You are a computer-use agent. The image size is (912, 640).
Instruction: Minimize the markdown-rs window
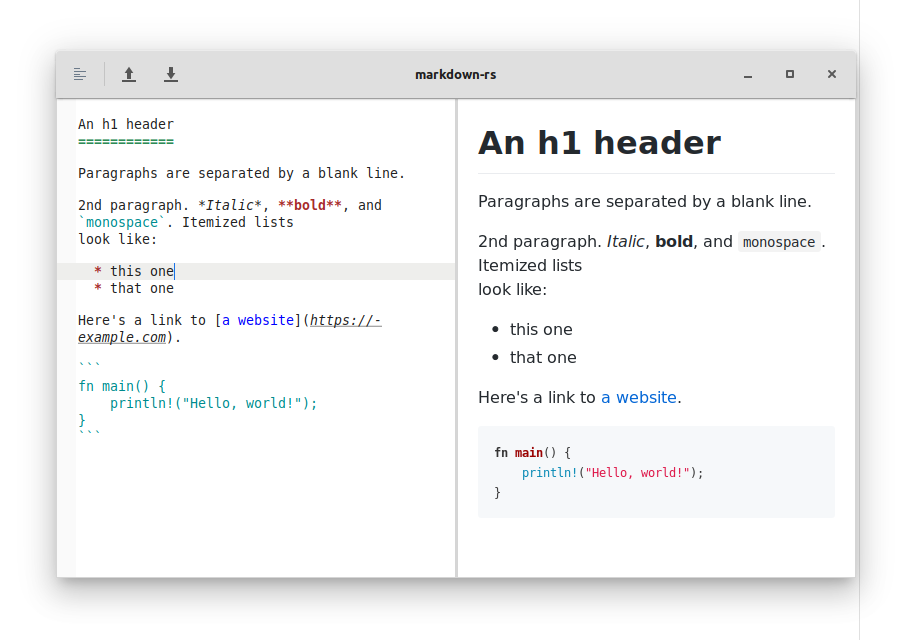click(748, 74)
